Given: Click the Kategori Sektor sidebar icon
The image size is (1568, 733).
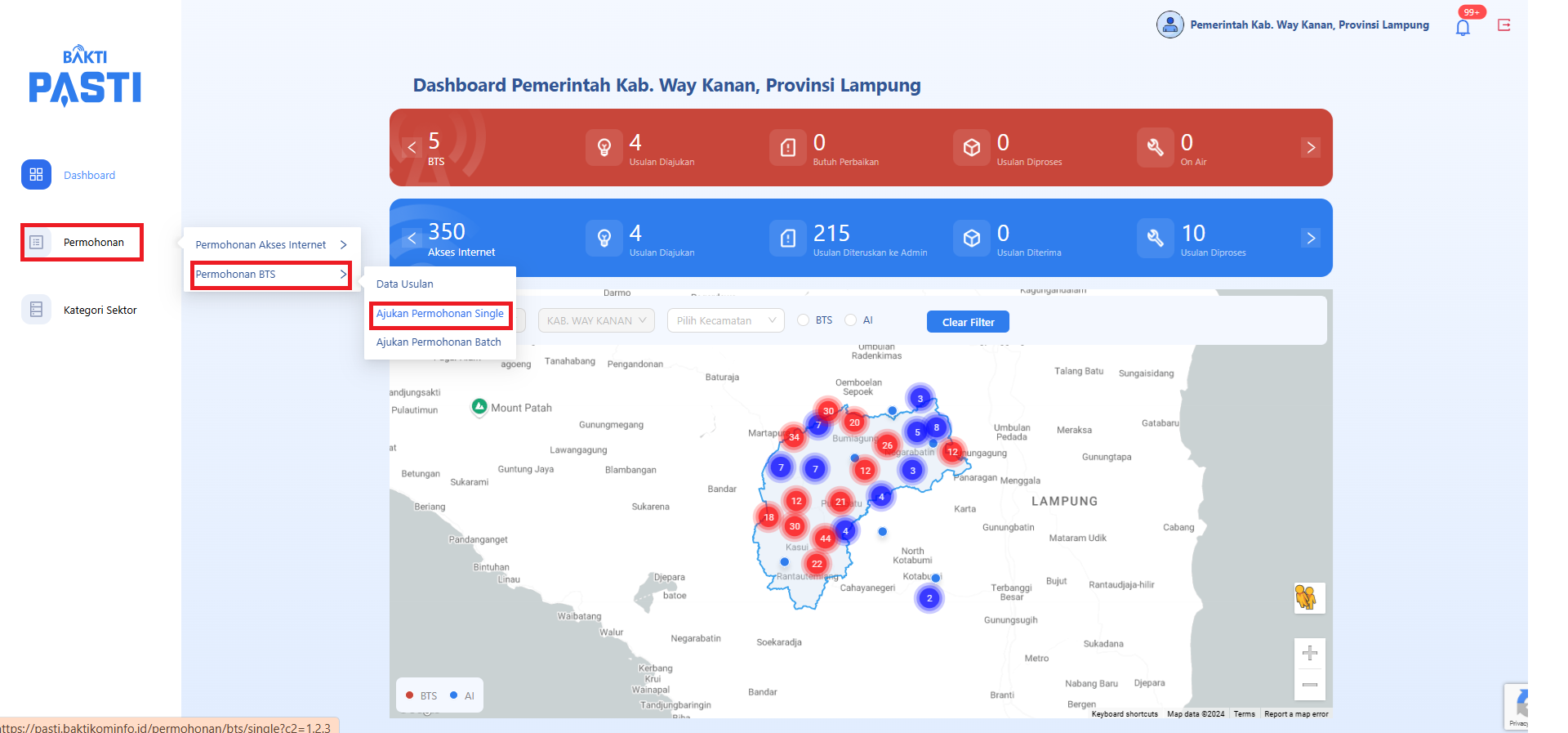Looking at the screenshot, I should [36, 310].
